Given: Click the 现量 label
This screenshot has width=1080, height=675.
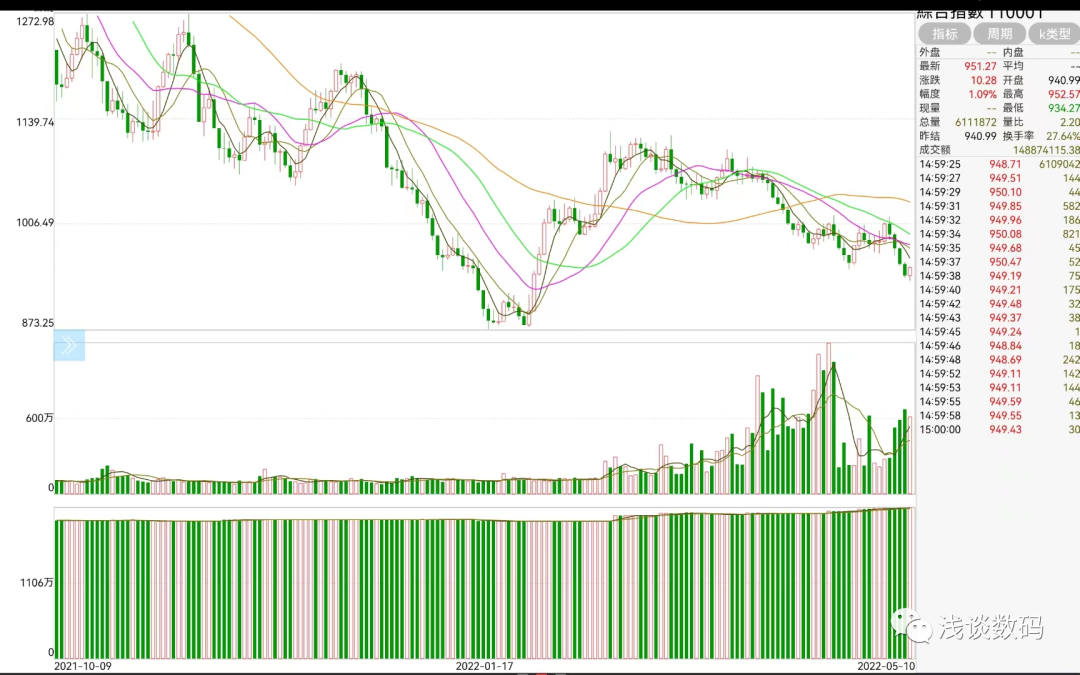Looking at the screenshot, I should pyautogui.click(x=930, y=108).
